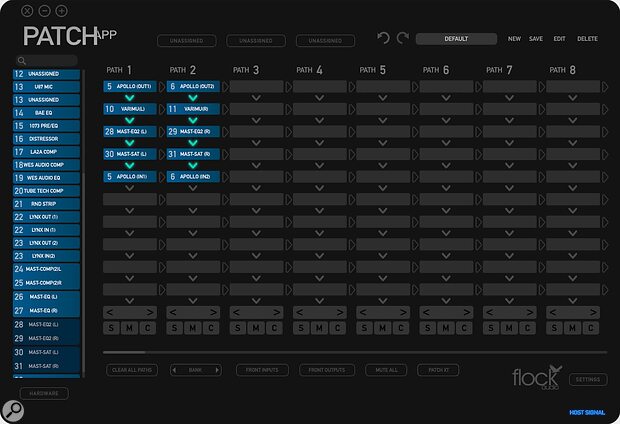Click DELETE preset option
Viewport: 620px width, 424px height.
[x=587, y=39]
